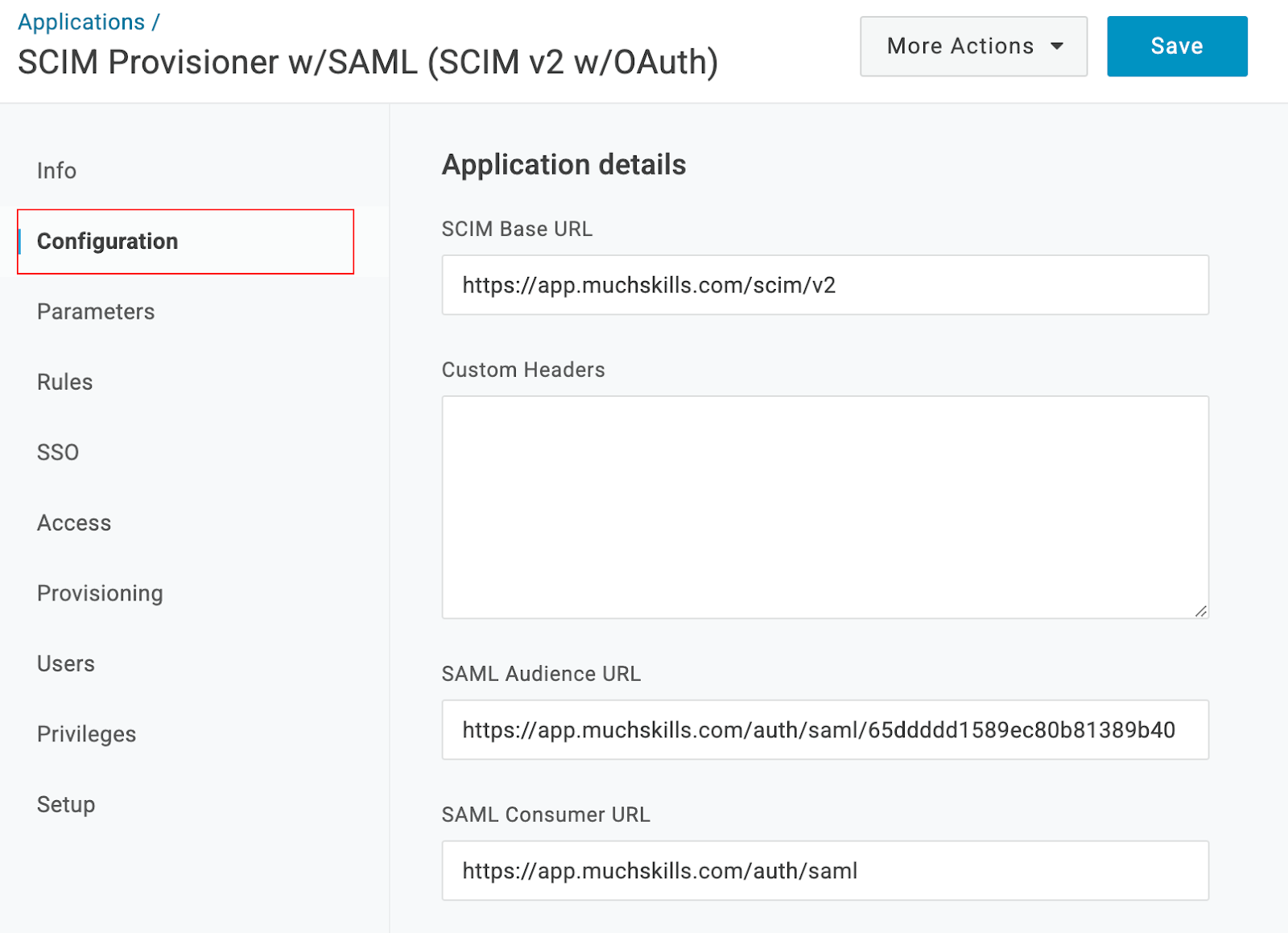
Task: Open the Users section
Action: click(x=66, y=663)
